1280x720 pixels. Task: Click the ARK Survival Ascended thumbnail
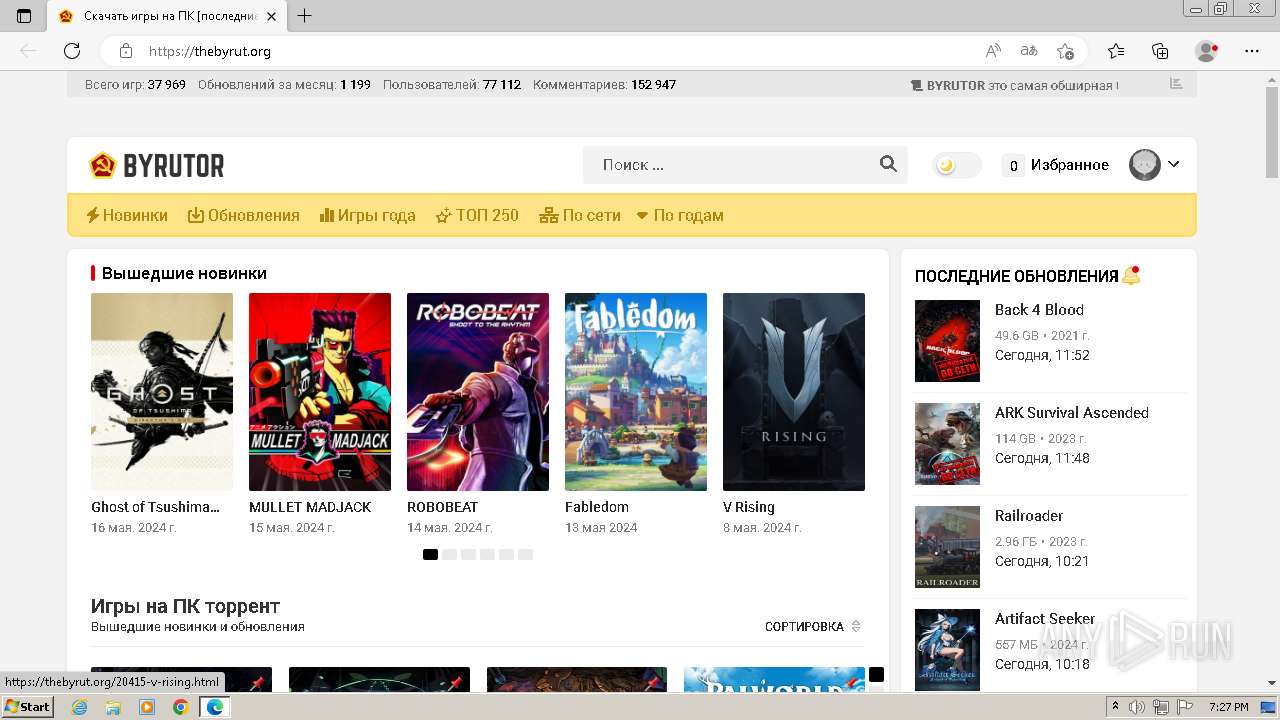coord(947,444)
